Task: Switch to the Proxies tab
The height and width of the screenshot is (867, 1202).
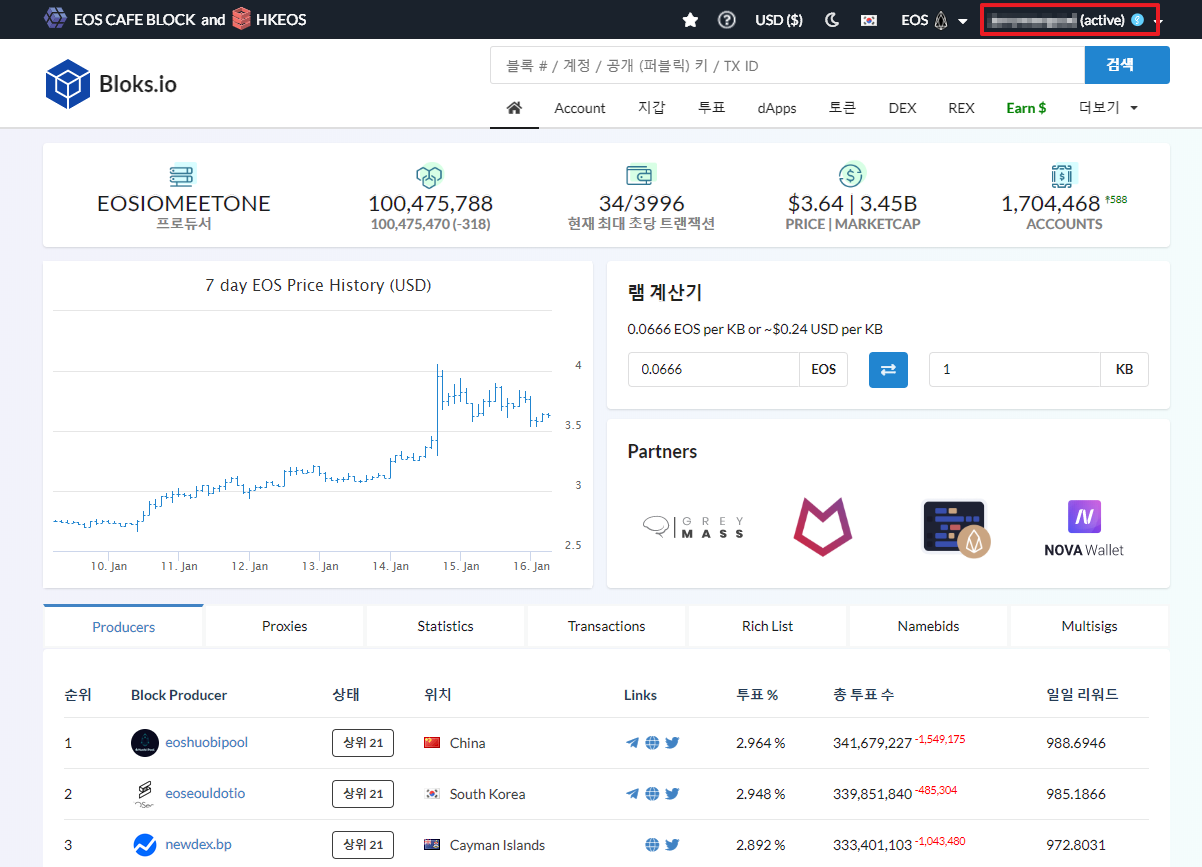Action: click(x=285, y=626)
